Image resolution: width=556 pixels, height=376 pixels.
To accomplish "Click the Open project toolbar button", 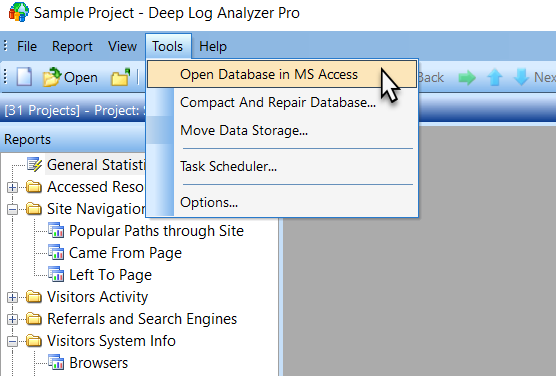I will [x=70, y=77].
